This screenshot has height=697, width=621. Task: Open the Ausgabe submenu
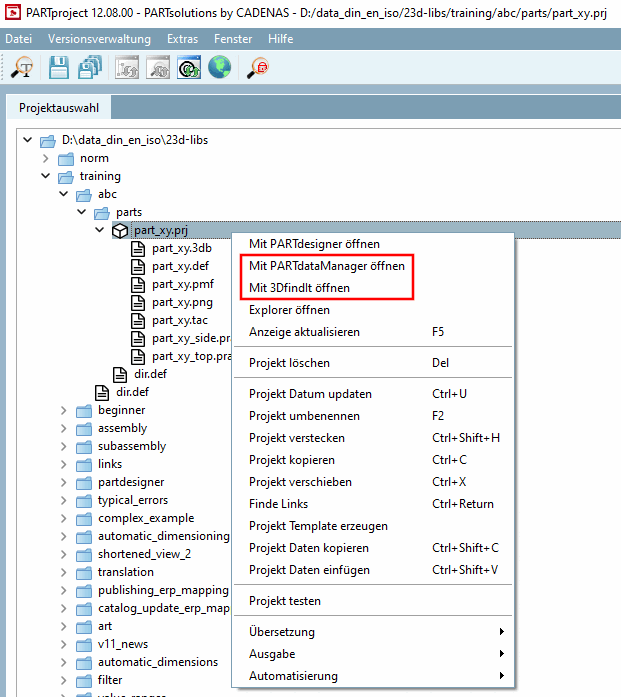point(373,654)
